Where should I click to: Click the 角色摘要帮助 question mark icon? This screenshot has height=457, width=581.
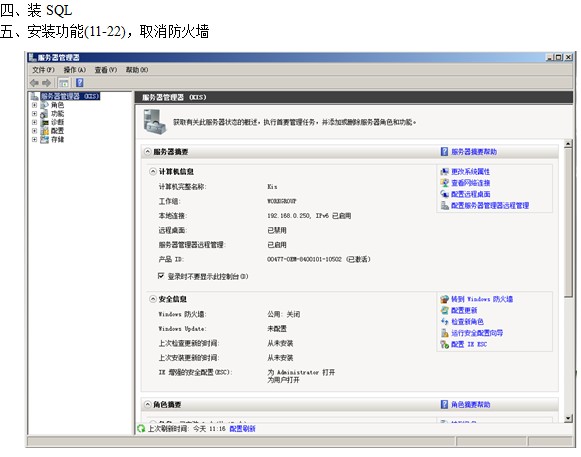point(444,404)
